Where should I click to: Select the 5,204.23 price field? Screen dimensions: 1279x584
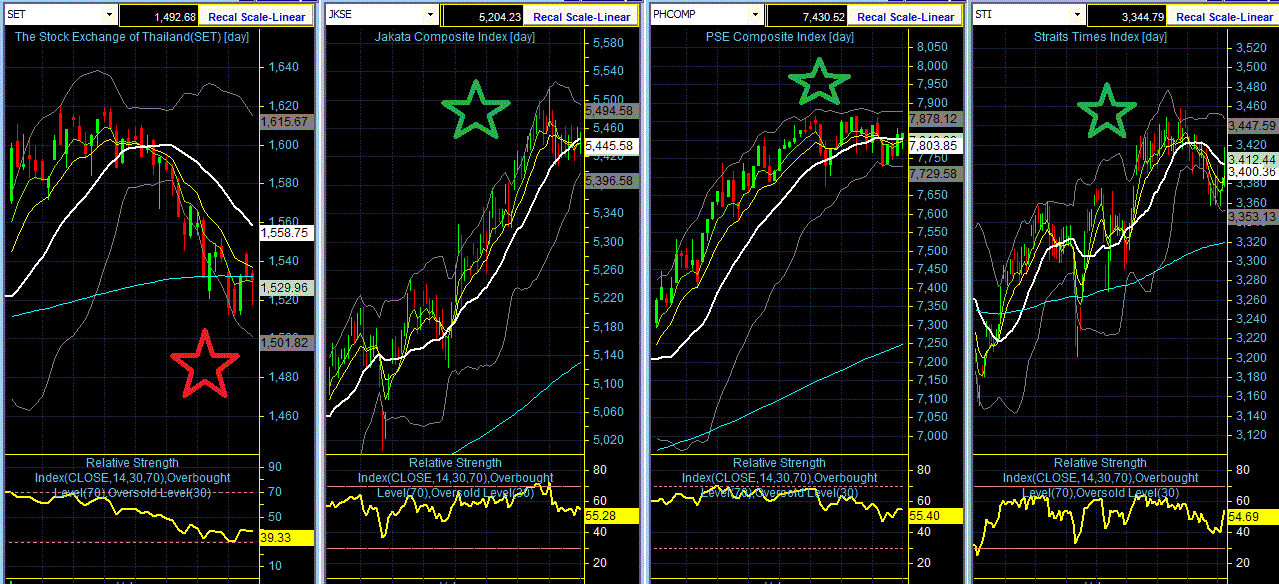pos(482,16)
